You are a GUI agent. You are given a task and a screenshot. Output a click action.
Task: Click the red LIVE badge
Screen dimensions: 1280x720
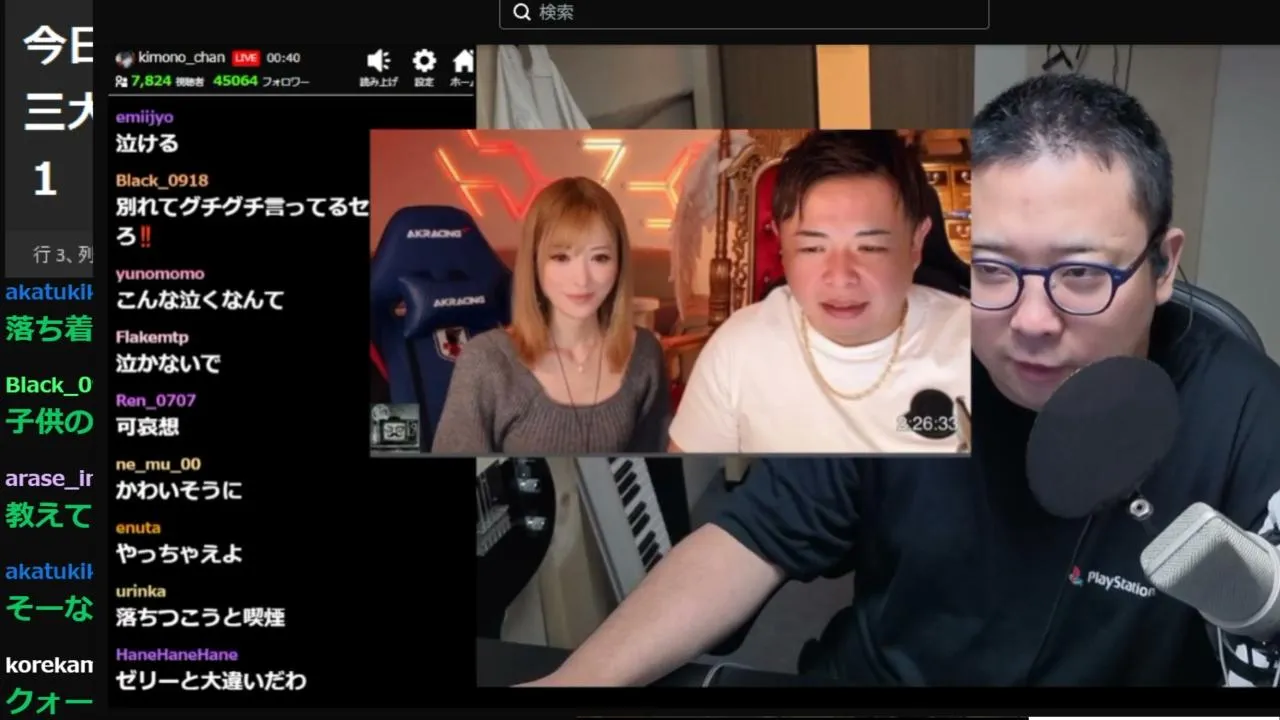coord(245,58)
